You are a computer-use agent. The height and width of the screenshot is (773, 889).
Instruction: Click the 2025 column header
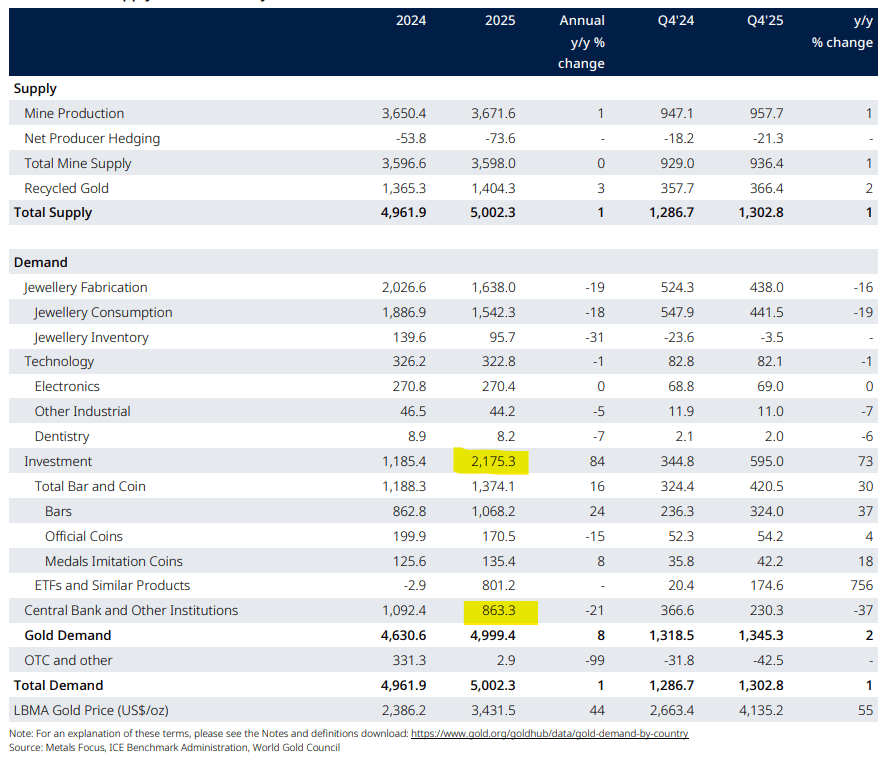click(x=500, y=20)
